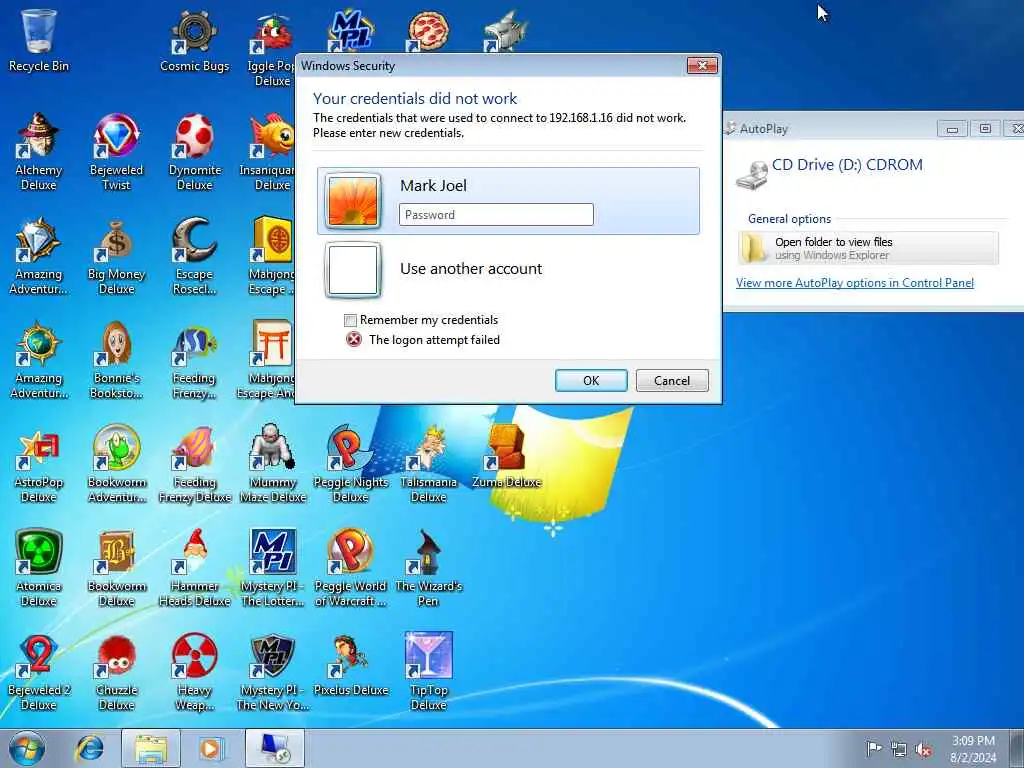1024x768 pixels.
Task: Open the Recycle Bin desktop icon
Action: click(x=39, y=40)
